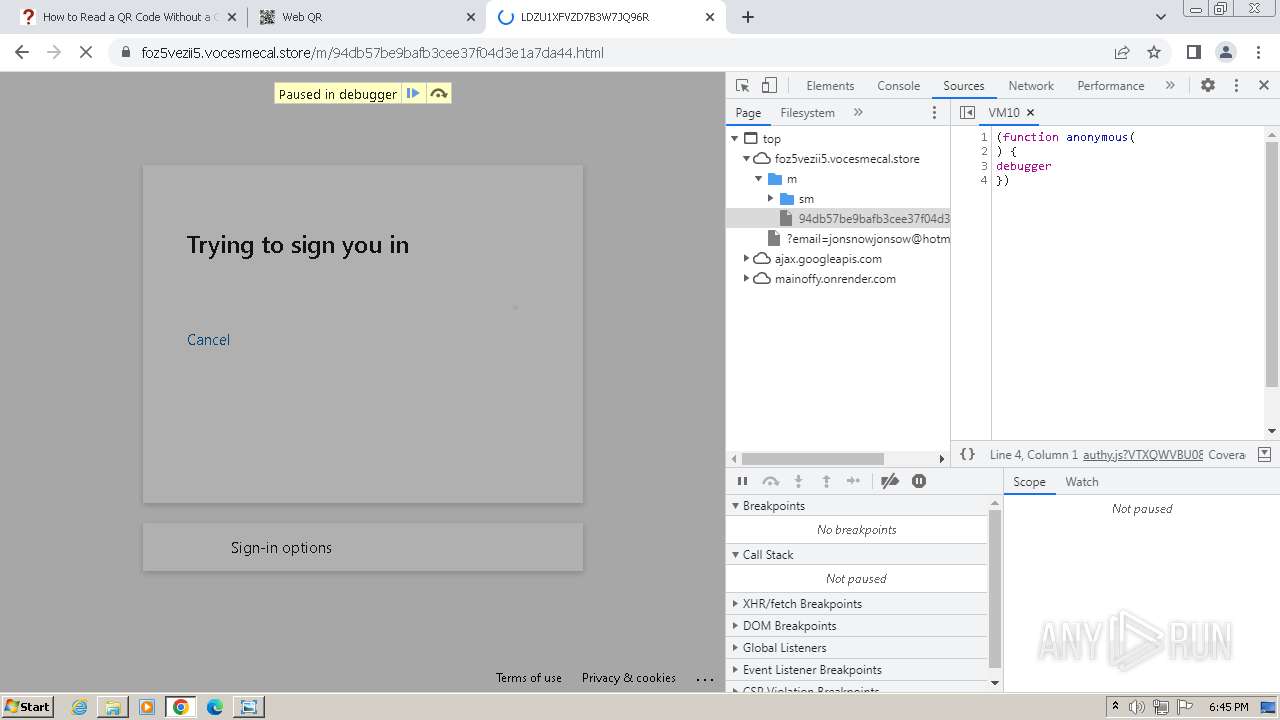This screenshot has width=1280, height=720.
Task: Click page footer ellipsis menu
Action: coord(705,679)
